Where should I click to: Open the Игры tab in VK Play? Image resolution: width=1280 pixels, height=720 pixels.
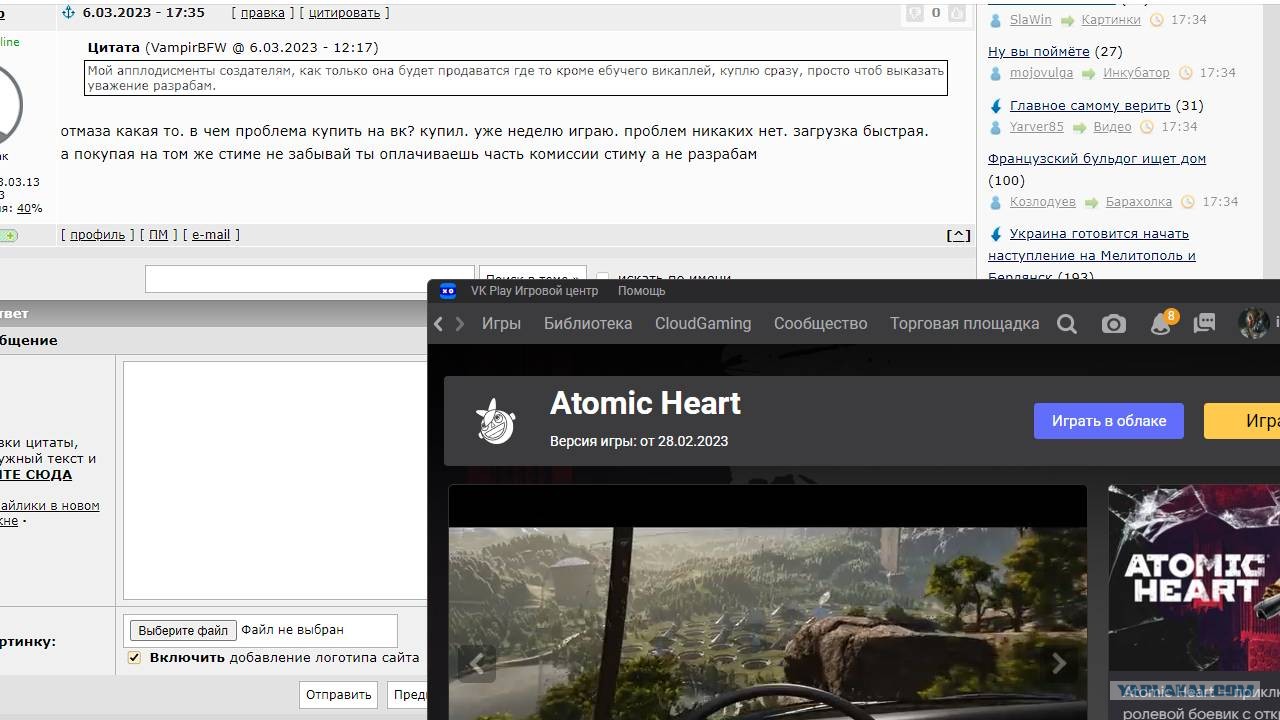[501, 324]
